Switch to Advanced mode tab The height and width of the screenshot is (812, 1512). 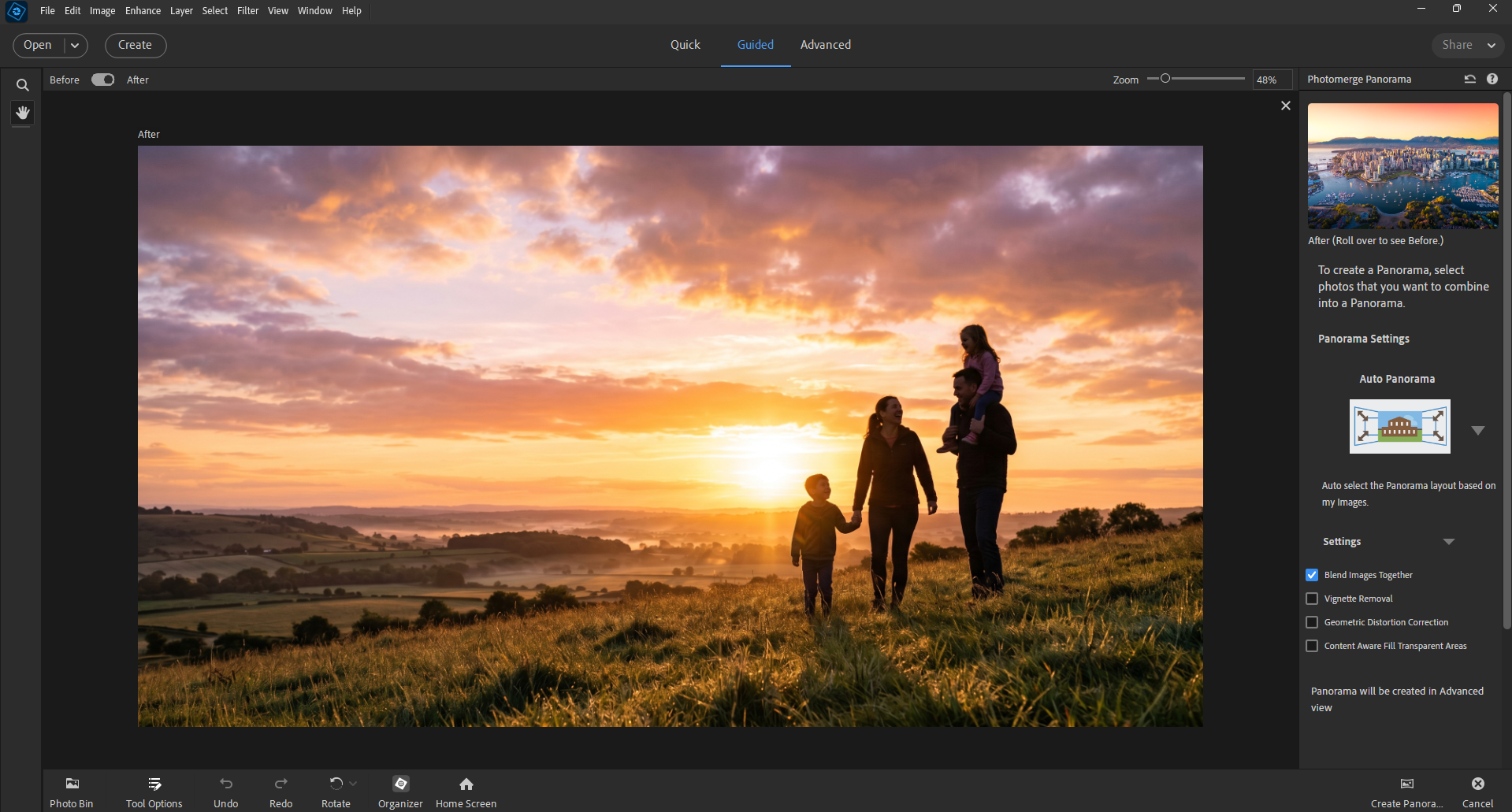tap(825, 45)
